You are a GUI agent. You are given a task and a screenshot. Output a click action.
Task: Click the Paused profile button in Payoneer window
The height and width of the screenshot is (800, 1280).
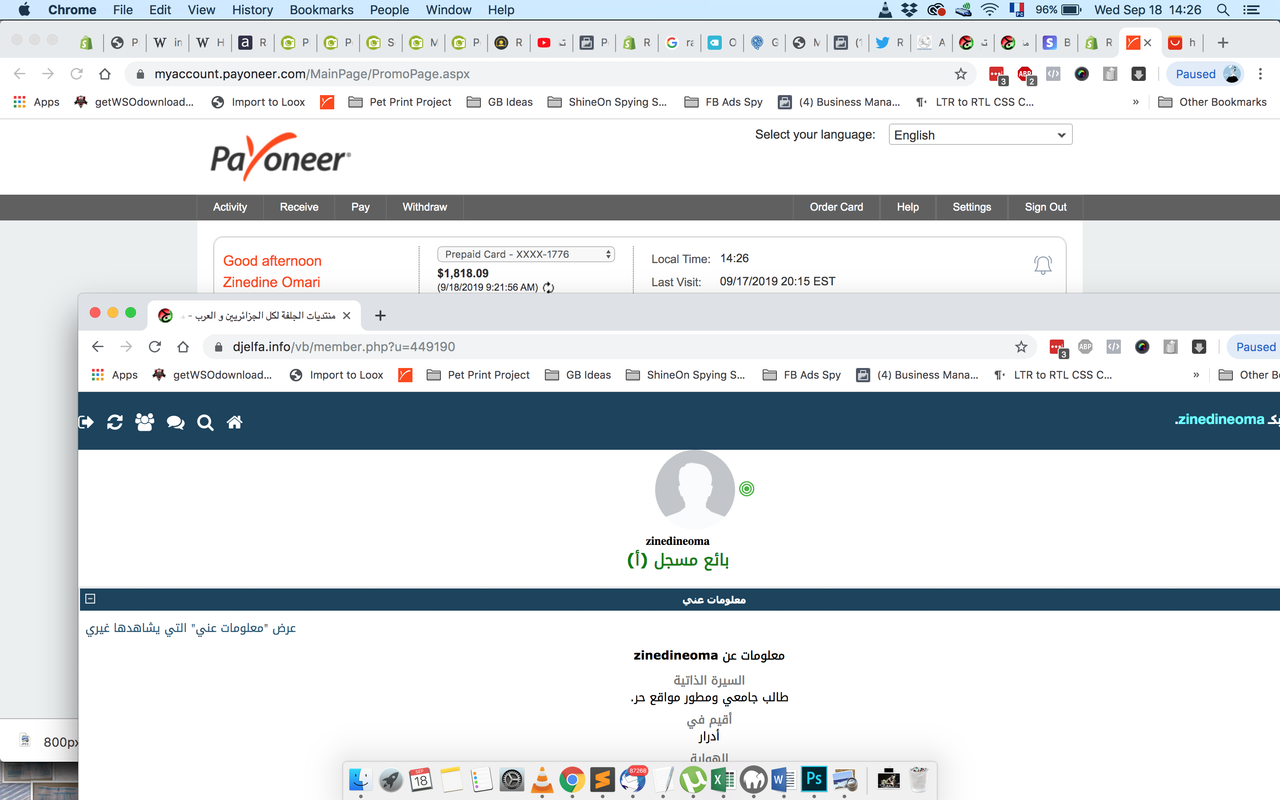coord(1206,74)
